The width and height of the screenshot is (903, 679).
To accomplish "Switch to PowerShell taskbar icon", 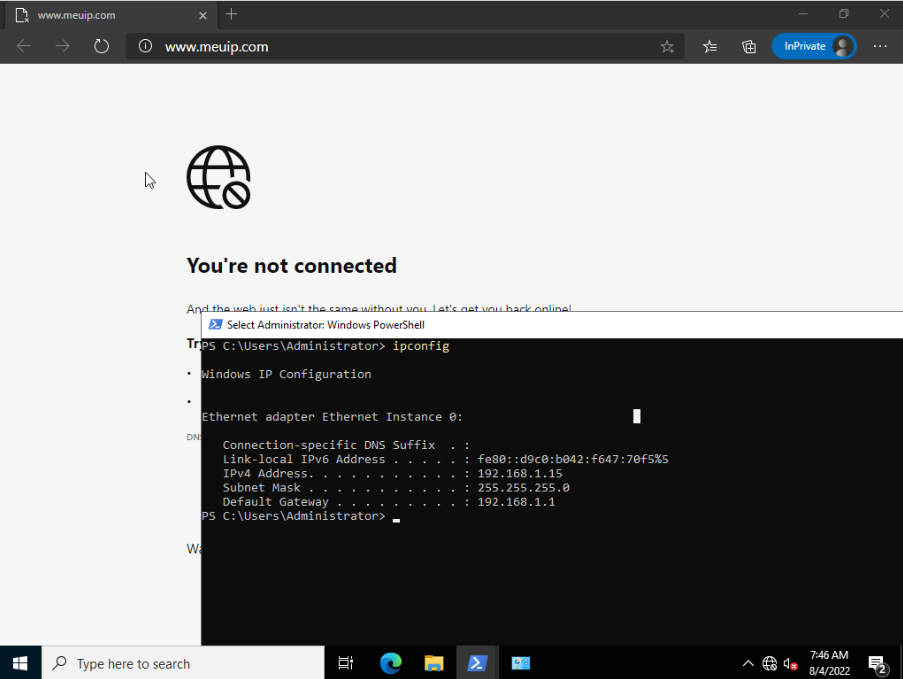I will 477,663.
